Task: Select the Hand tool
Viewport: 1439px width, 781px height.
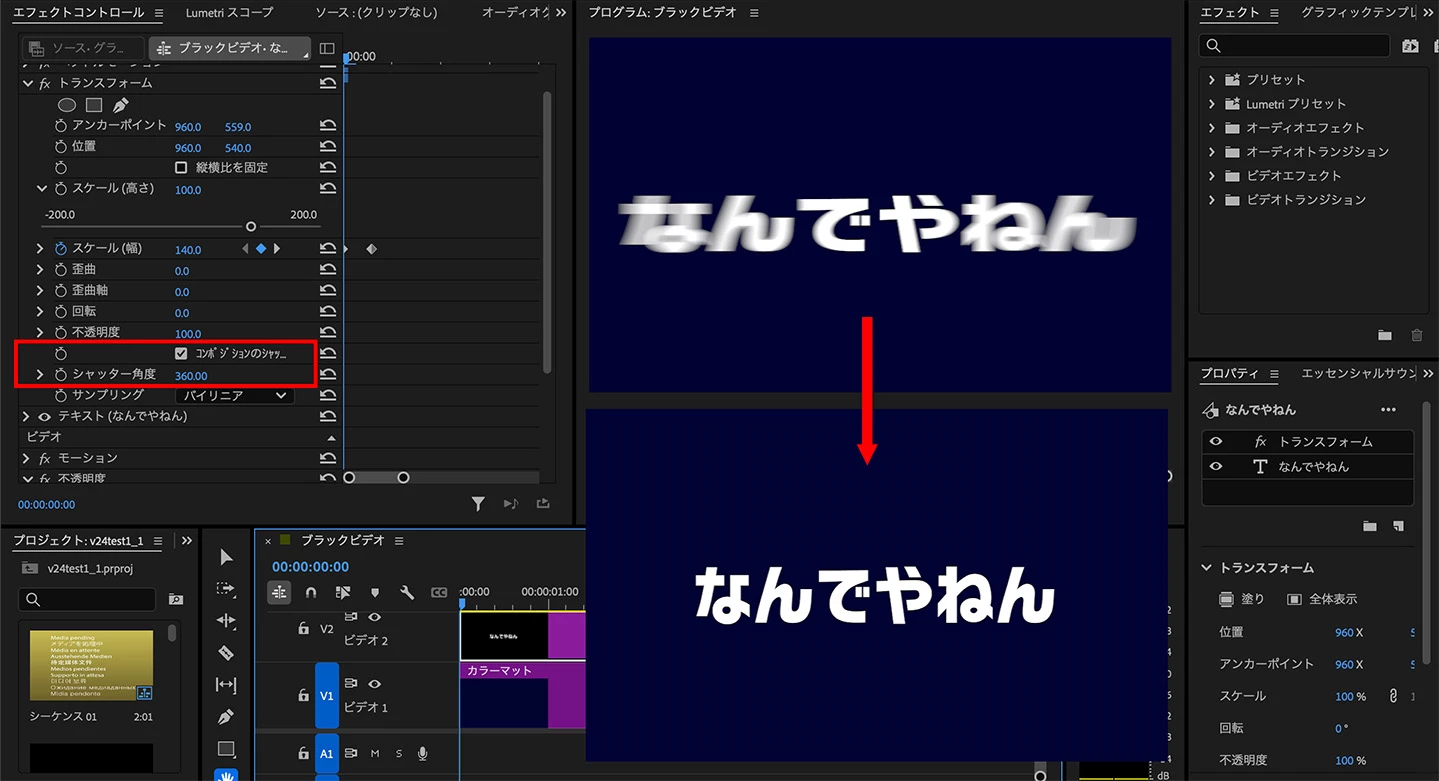Action: point(226,775)
